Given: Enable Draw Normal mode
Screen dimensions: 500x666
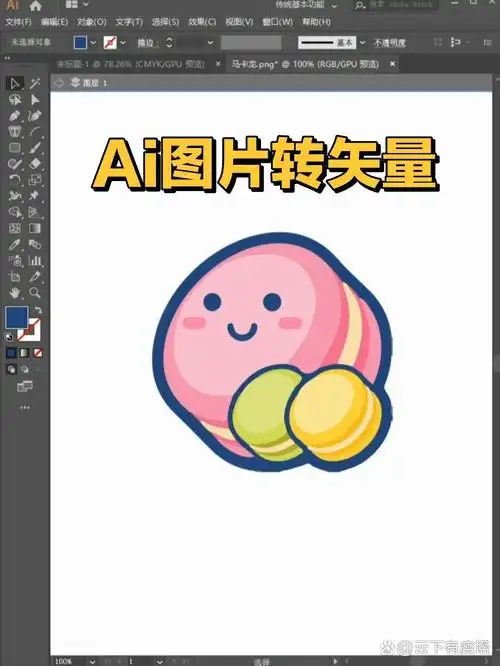Looking at the screenshot, I should [11, 370].
